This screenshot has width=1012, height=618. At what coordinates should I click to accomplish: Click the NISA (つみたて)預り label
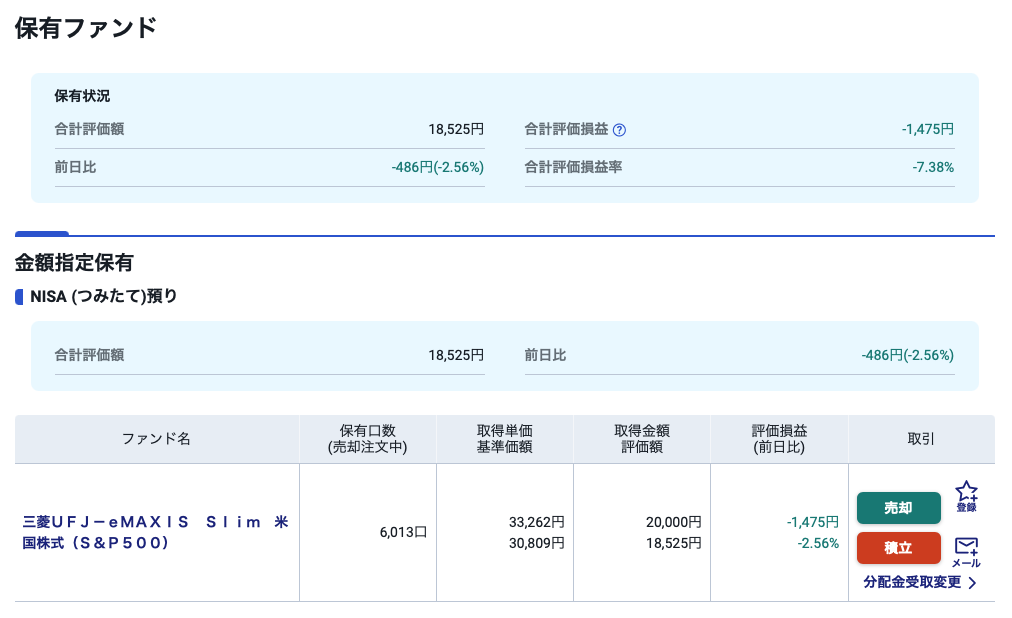pyautogui.click(x=104, y=296)
